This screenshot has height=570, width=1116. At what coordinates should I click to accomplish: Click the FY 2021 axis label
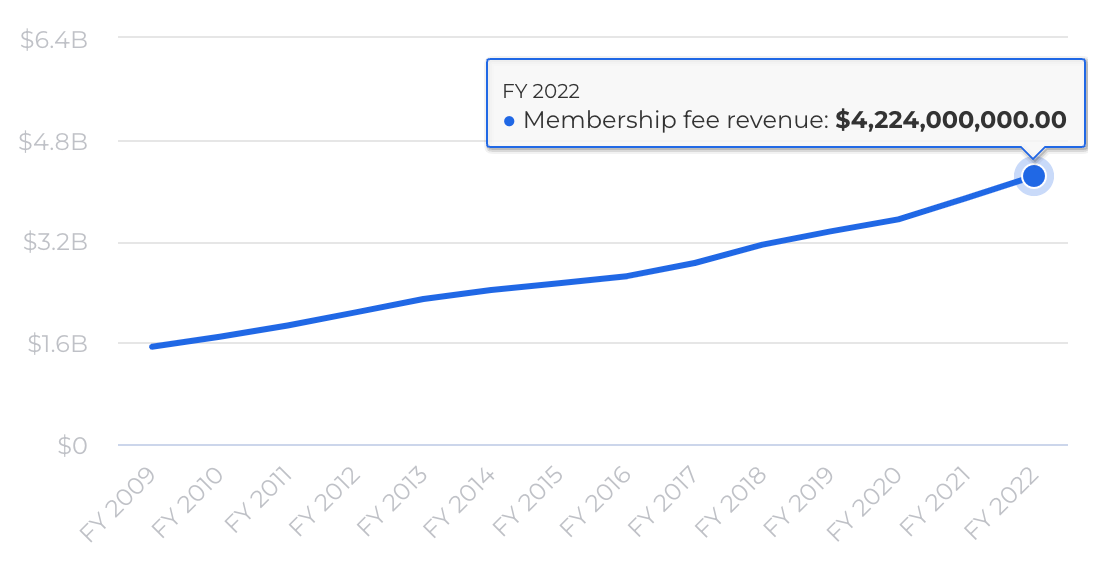(935, 502)
